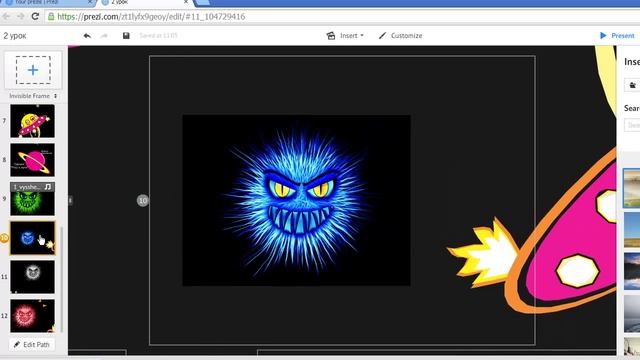Select path step 8, the pink planet thumbnail

point(32,160)
